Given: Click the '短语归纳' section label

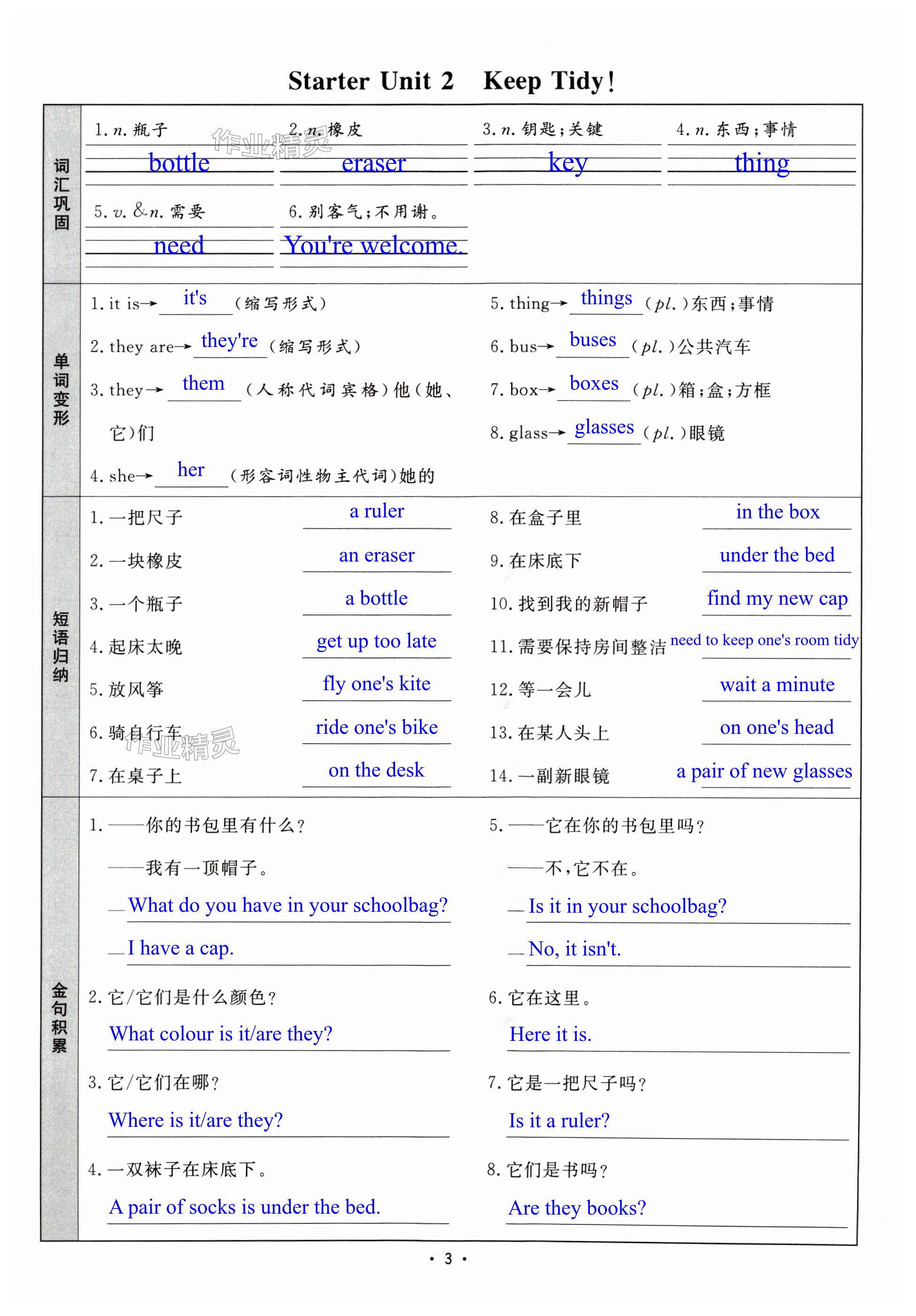Looking at the screenshot, I should point(61,646).
